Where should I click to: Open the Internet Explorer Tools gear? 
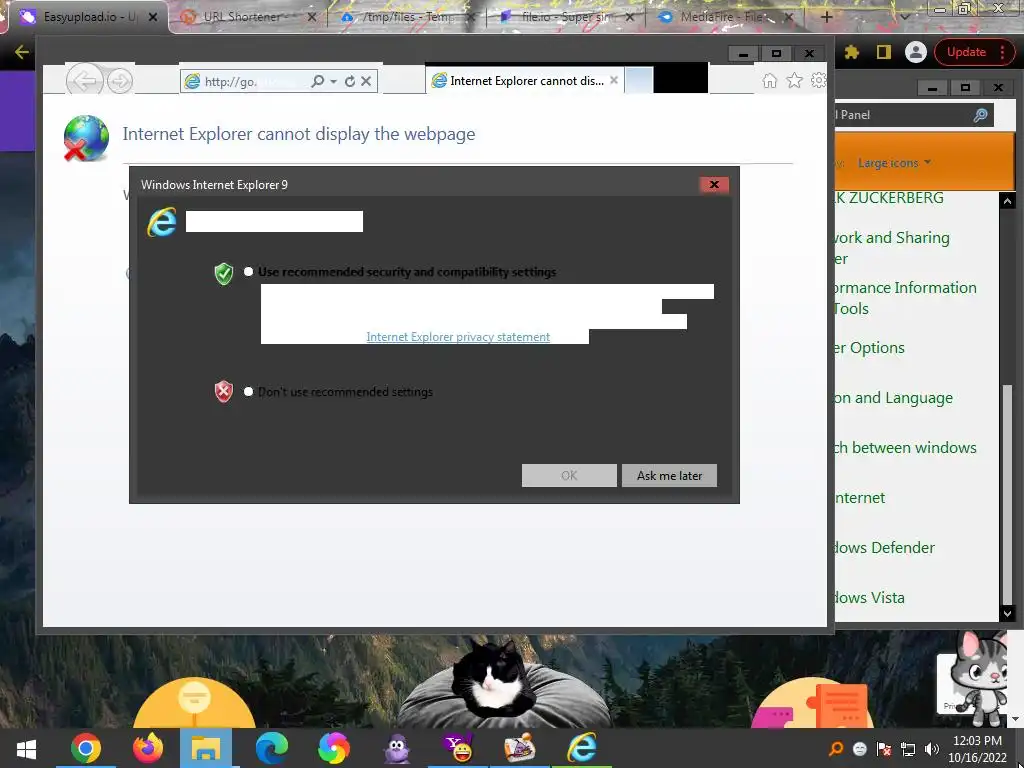pyautogui.click(x=818, y=80)
